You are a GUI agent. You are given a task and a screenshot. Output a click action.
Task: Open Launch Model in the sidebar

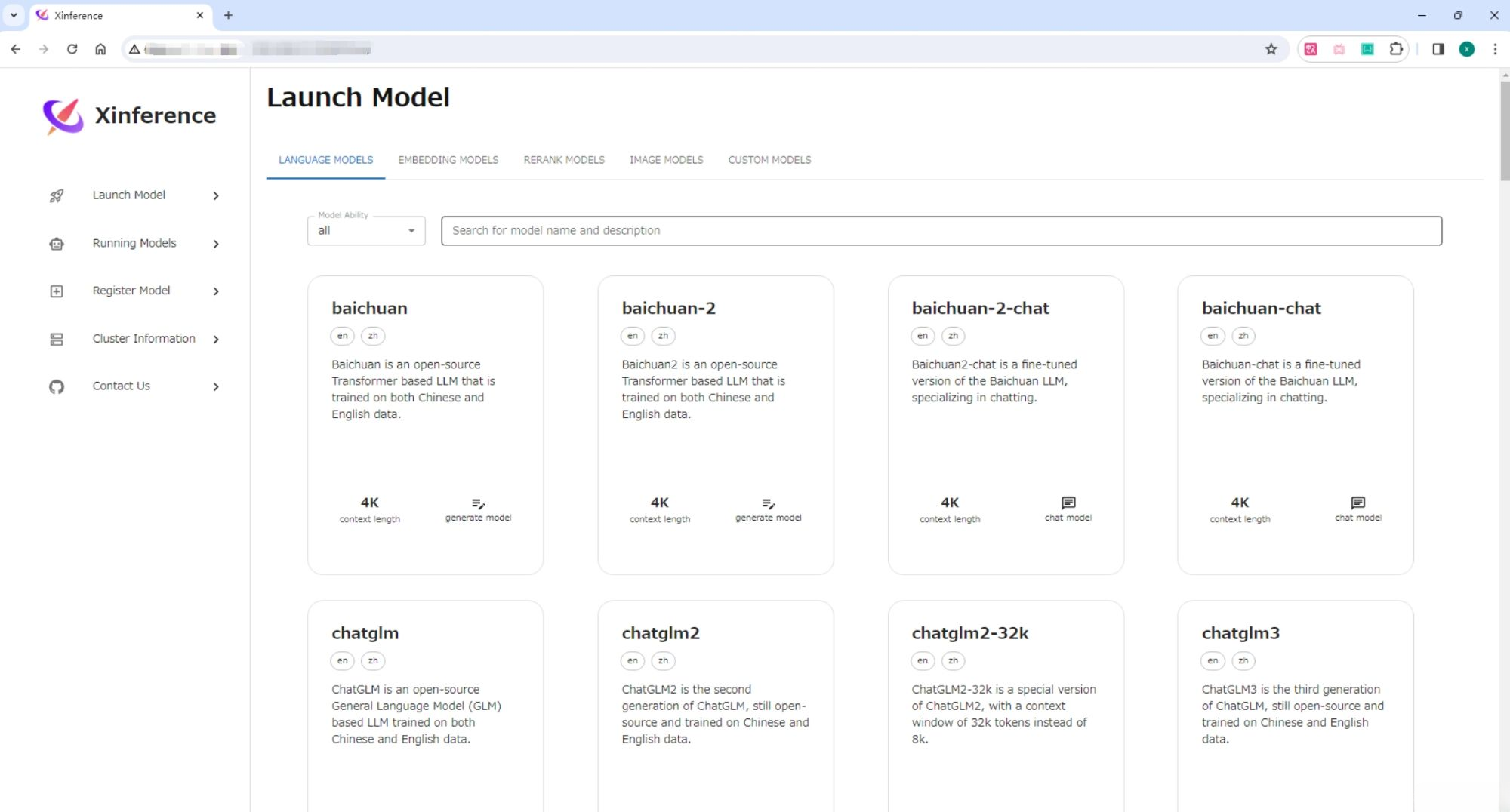coord(128,195)
